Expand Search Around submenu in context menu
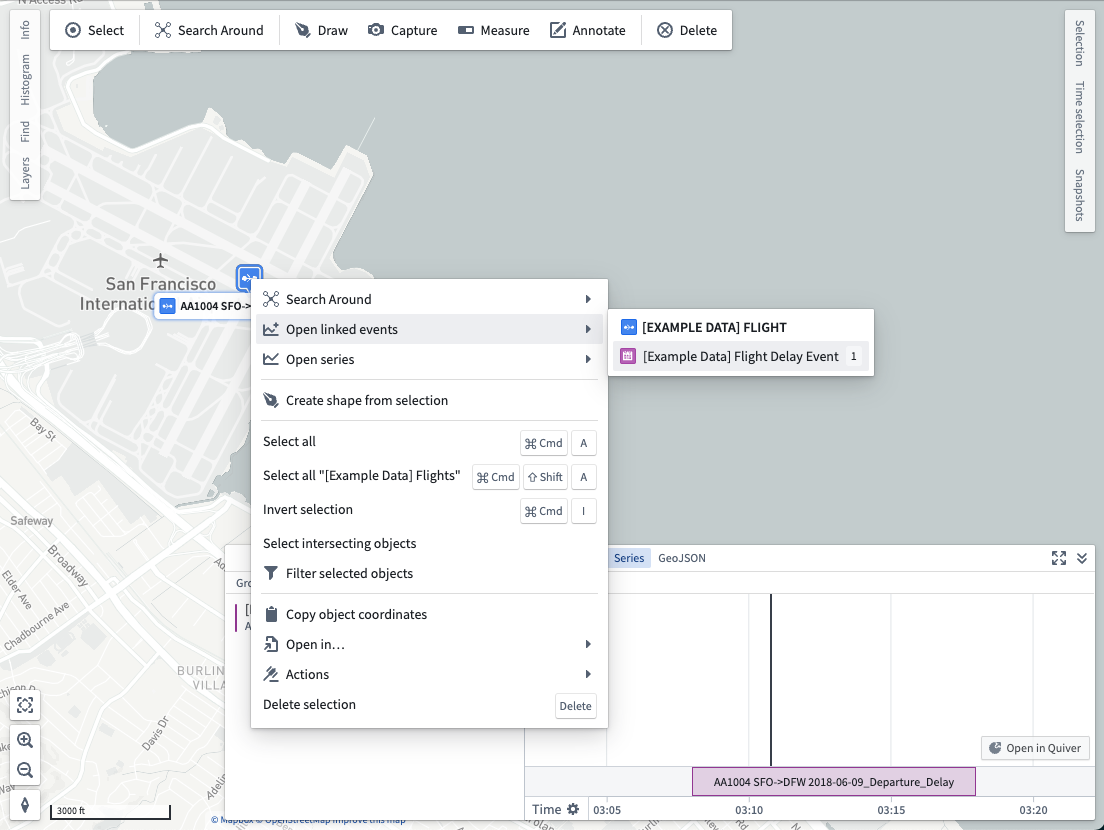 point(429,299)
